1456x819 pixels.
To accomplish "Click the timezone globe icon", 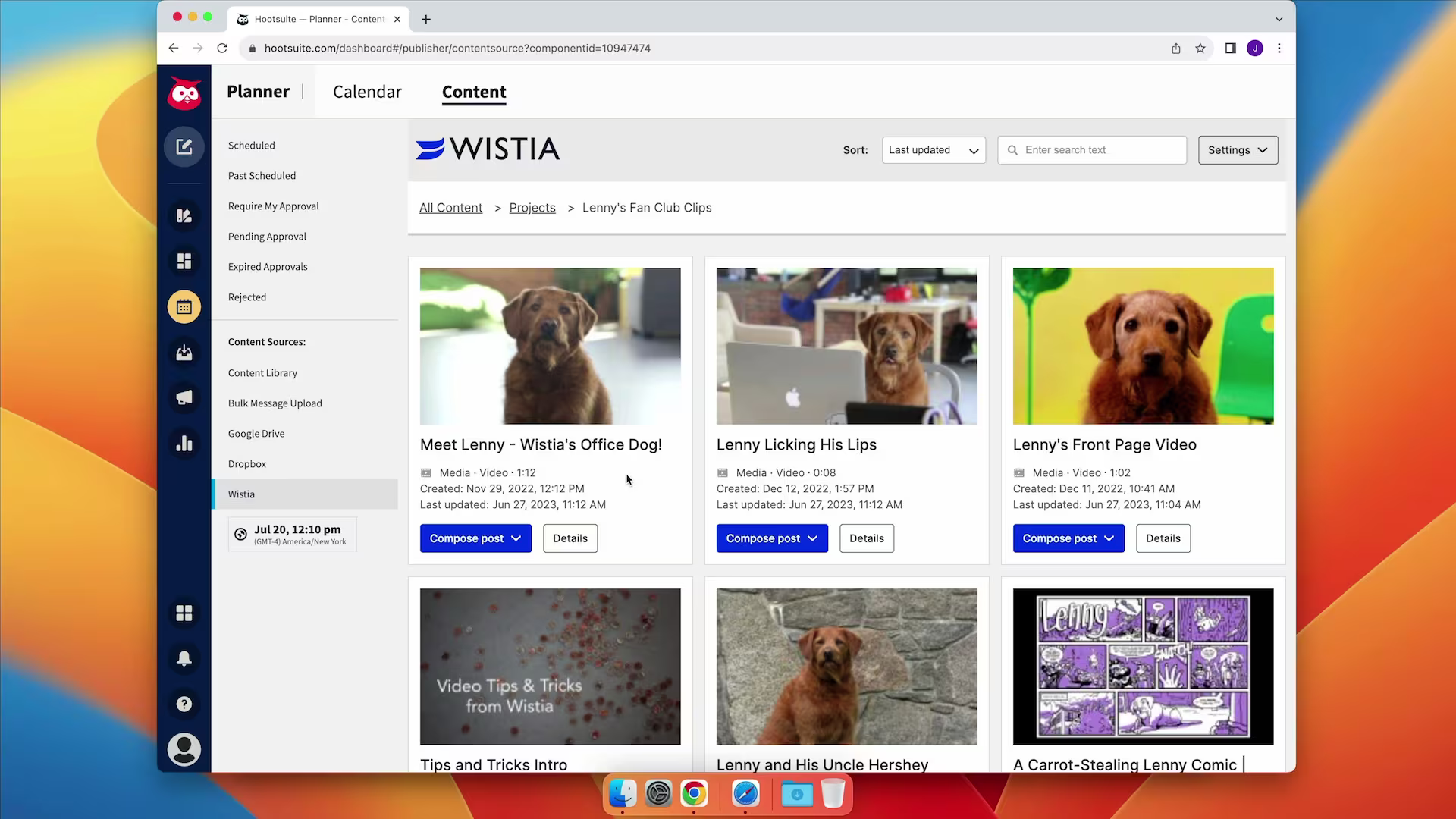I will (x=240, y=534).
